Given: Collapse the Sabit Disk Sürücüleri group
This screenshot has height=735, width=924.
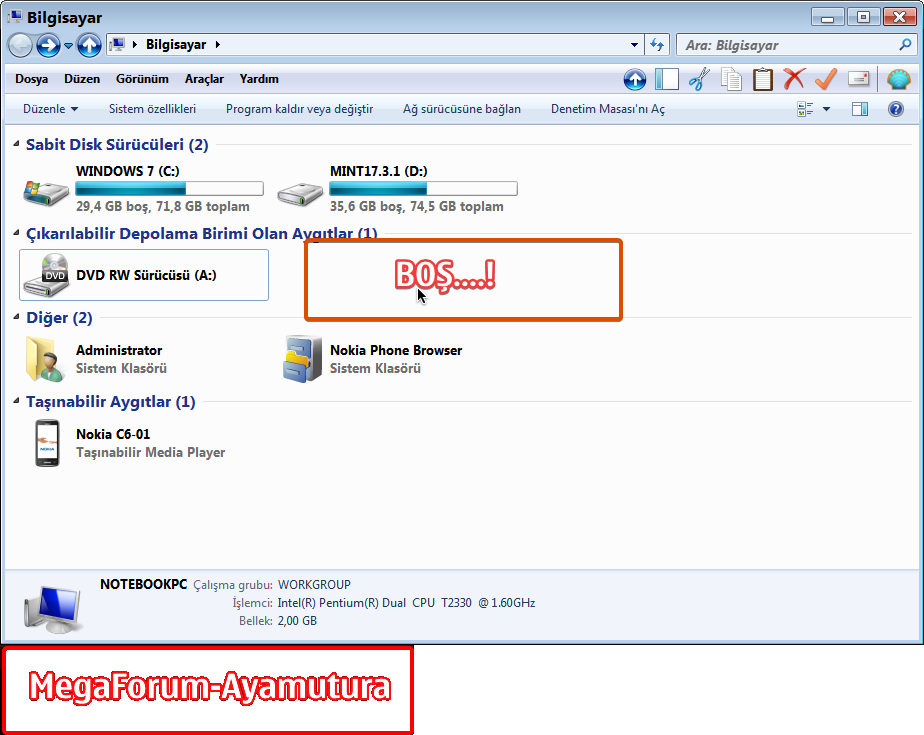Looking at the screenshot, I should tap(16, 144).
